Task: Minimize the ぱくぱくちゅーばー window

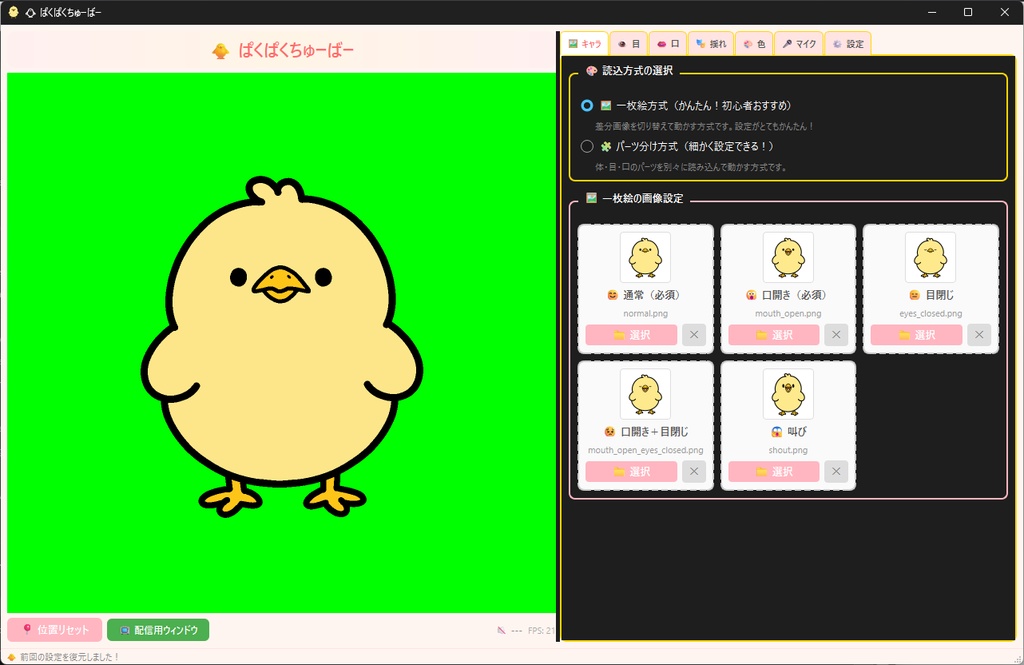Action: click(x=932, y=12)
